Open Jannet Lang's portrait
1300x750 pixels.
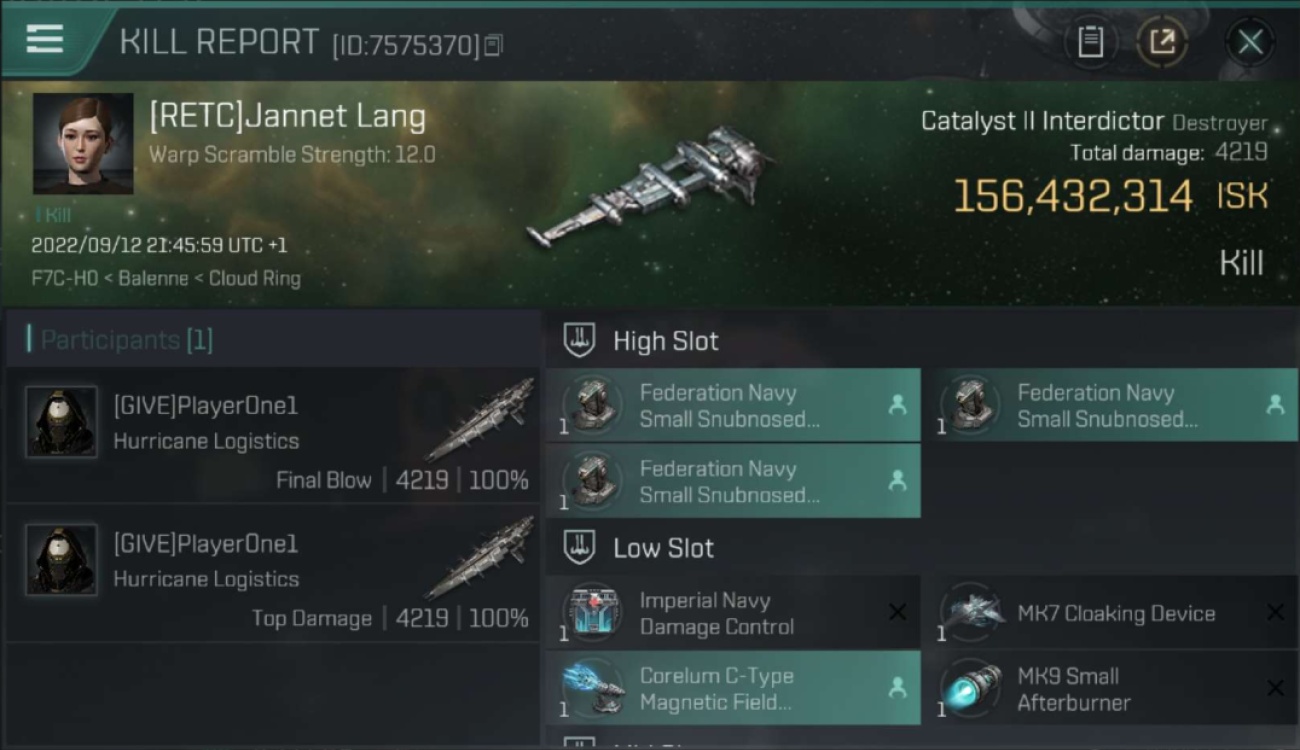(83, 143)
